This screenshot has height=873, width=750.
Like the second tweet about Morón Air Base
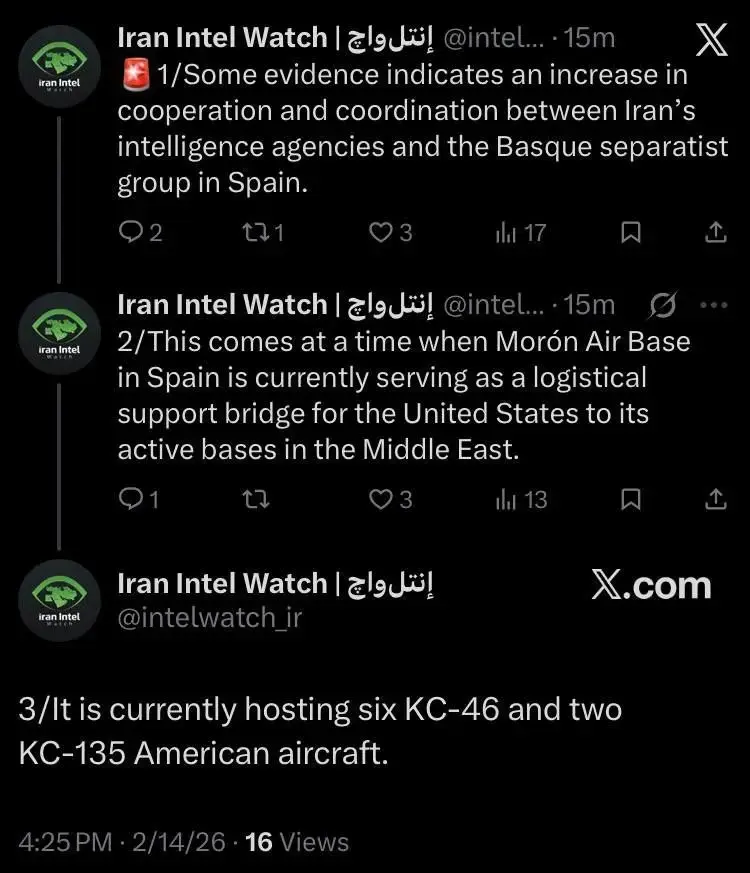pos(381,499)
